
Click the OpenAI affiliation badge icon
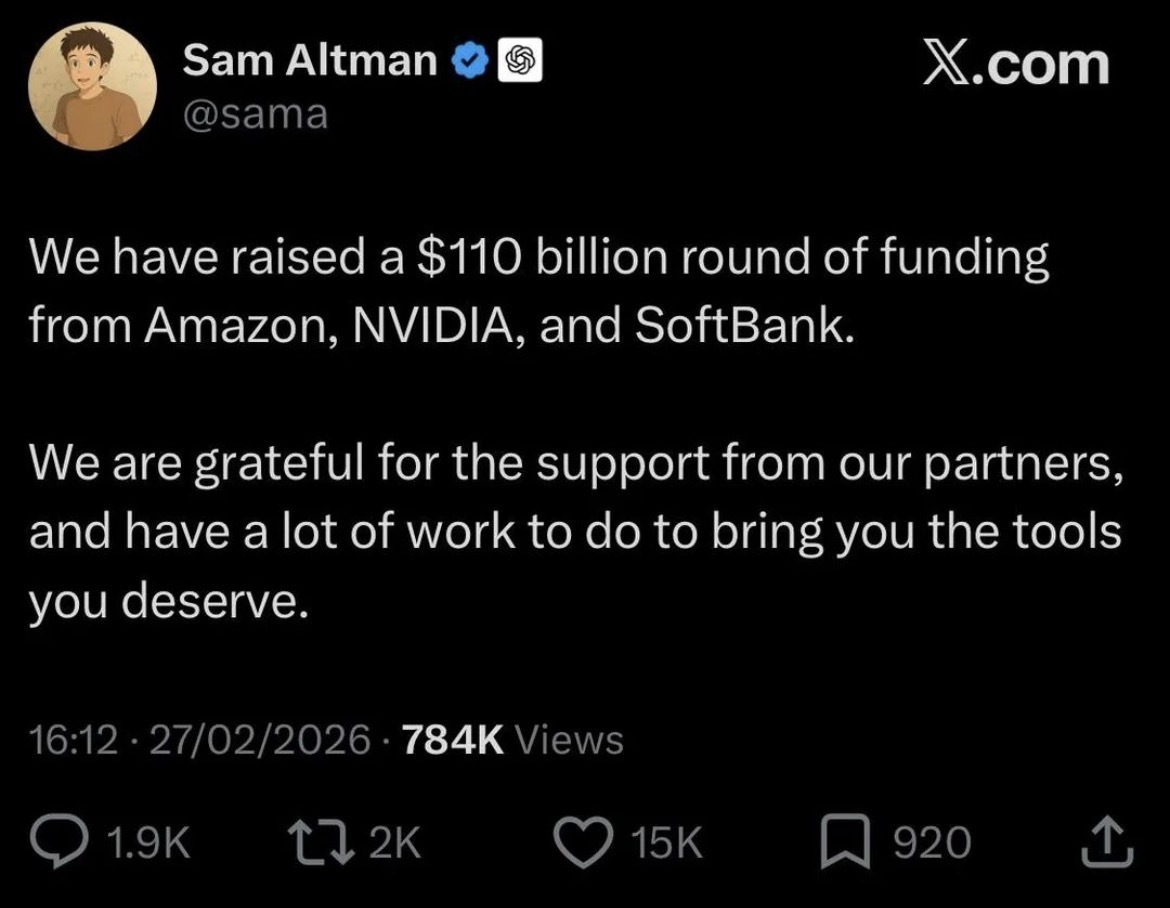tap(519, 64)
